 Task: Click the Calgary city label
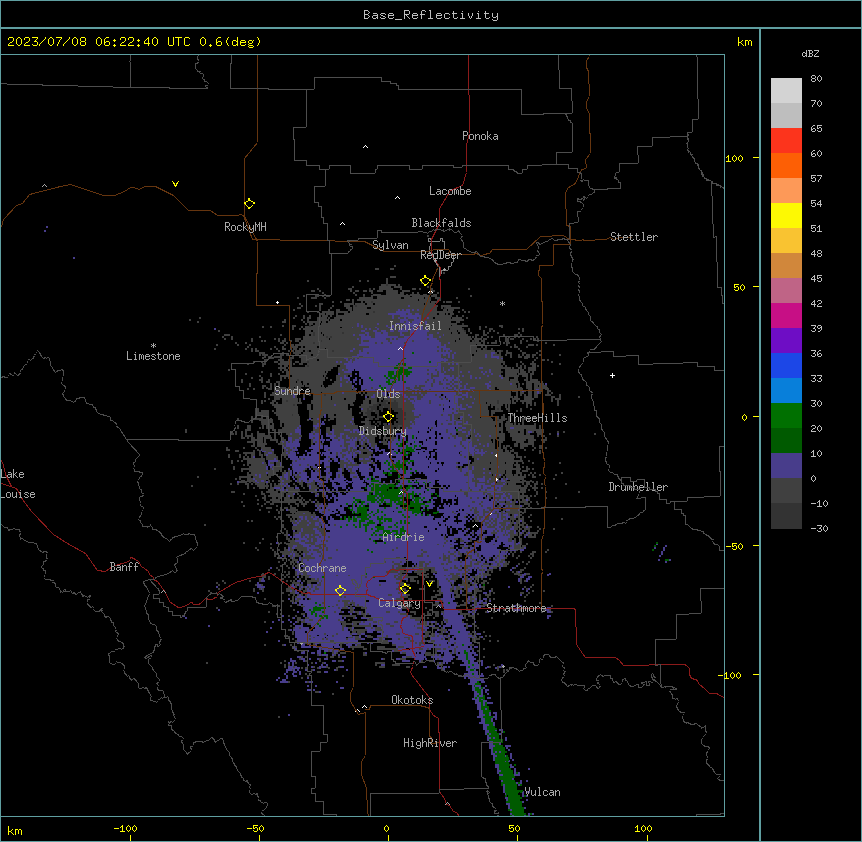399,603
